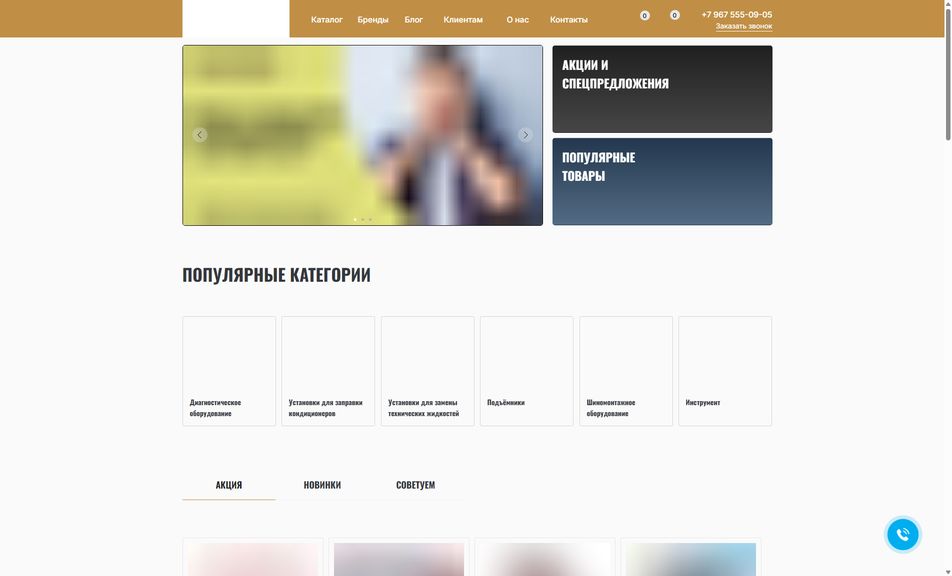Open the О нас menu item

coord(518,19)
